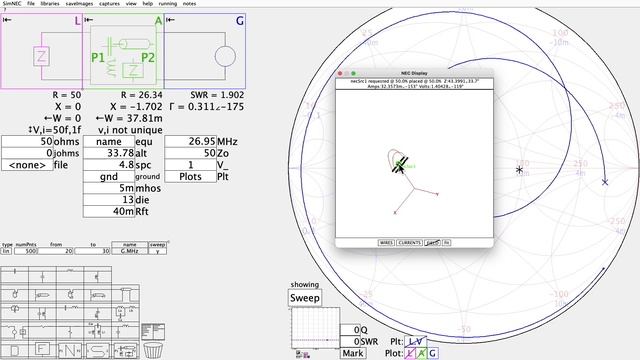The height and width of the screenshot is (360, 640).
Task: Select the series capacitor palette element
Action: click(15, 275)
